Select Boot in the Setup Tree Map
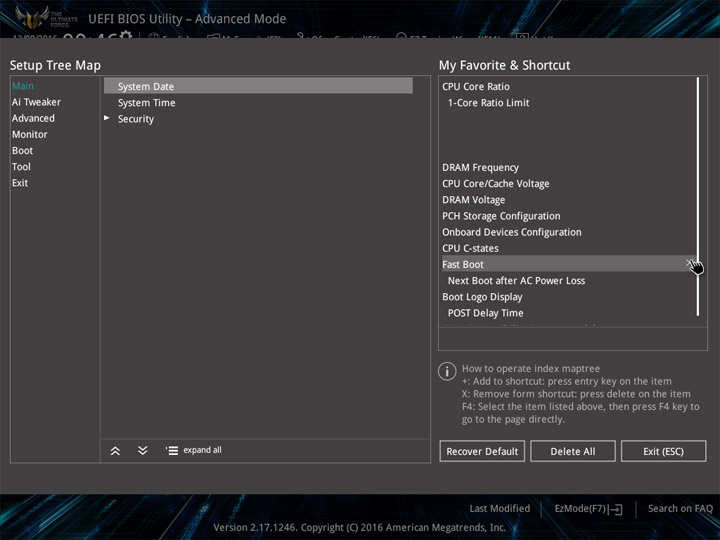This screenshot has height=540, width=720. pos(22,150)
